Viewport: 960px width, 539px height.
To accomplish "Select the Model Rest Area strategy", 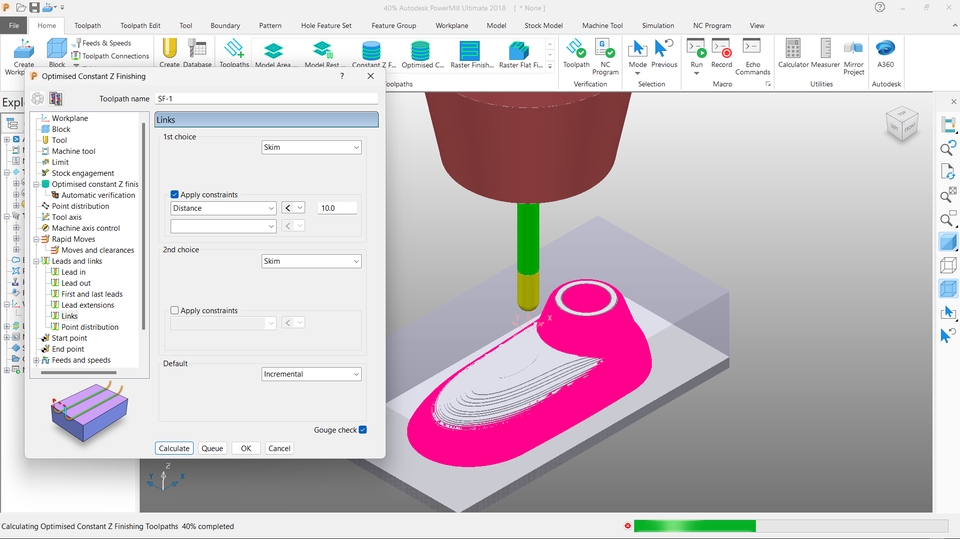I will (x=322, y=54).
